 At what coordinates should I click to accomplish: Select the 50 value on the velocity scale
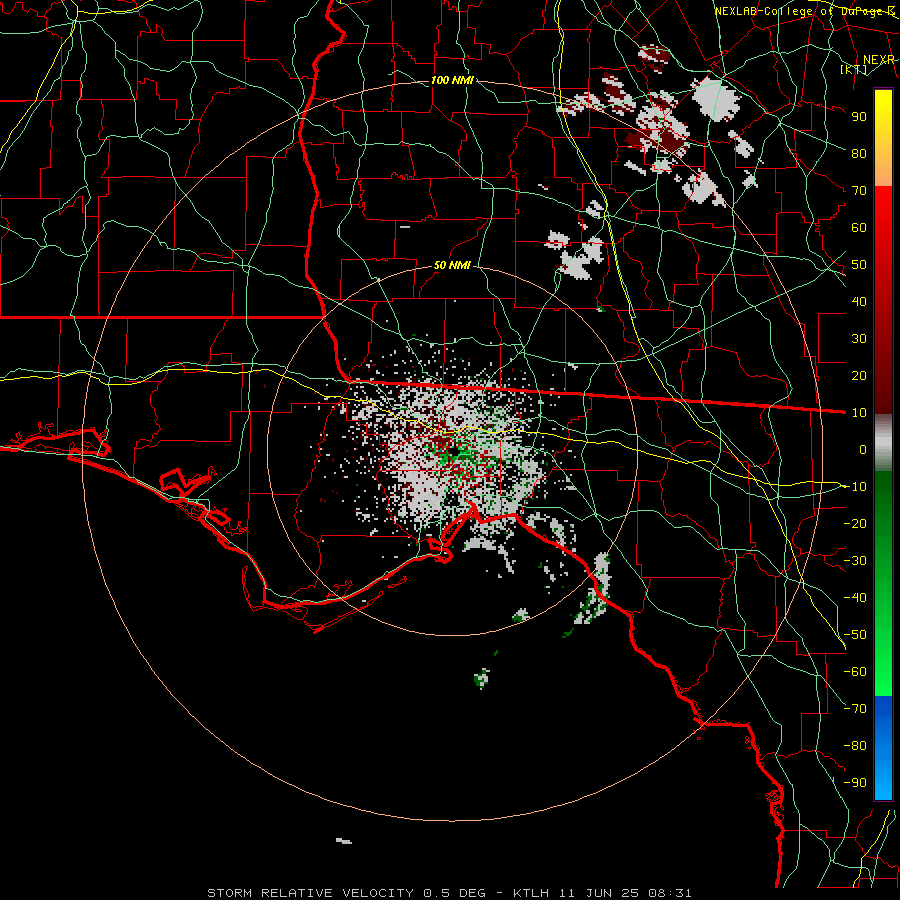[x=859, y=265]
